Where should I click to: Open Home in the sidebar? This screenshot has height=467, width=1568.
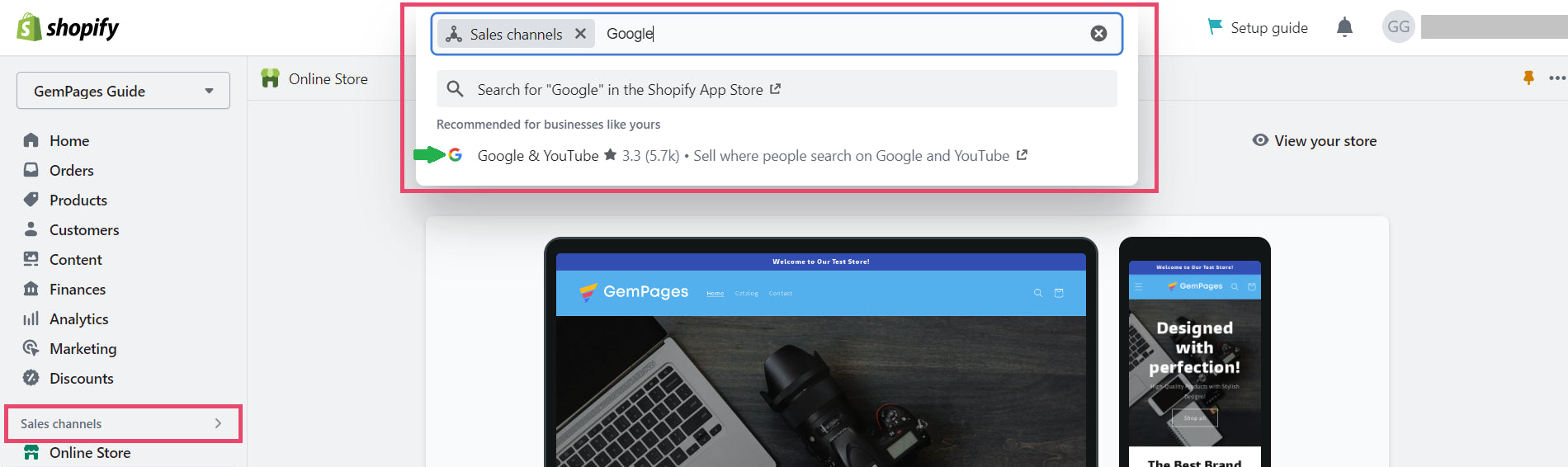pos(69,141)
